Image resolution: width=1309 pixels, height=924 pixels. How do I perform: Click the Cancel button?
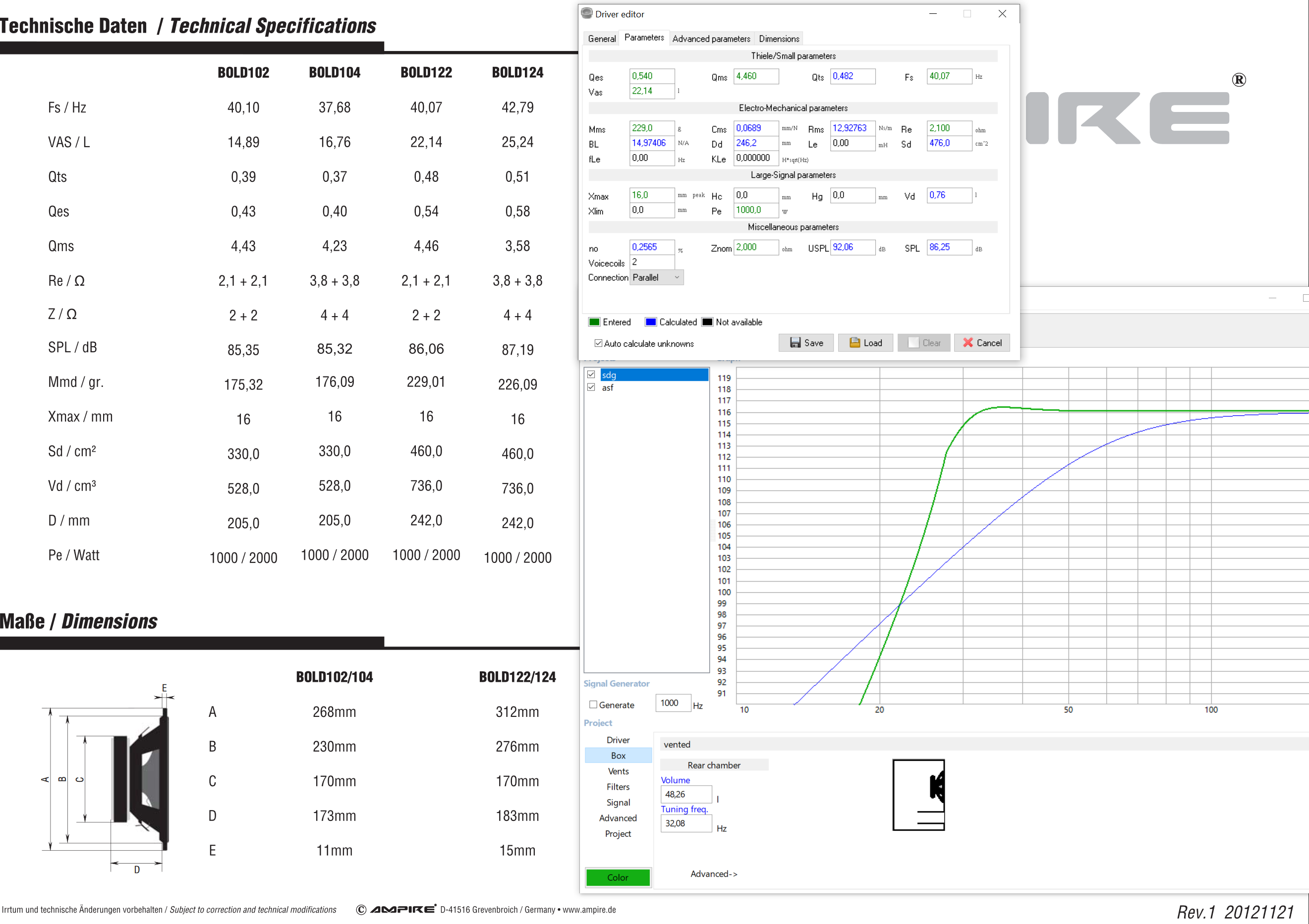point(982,342)
